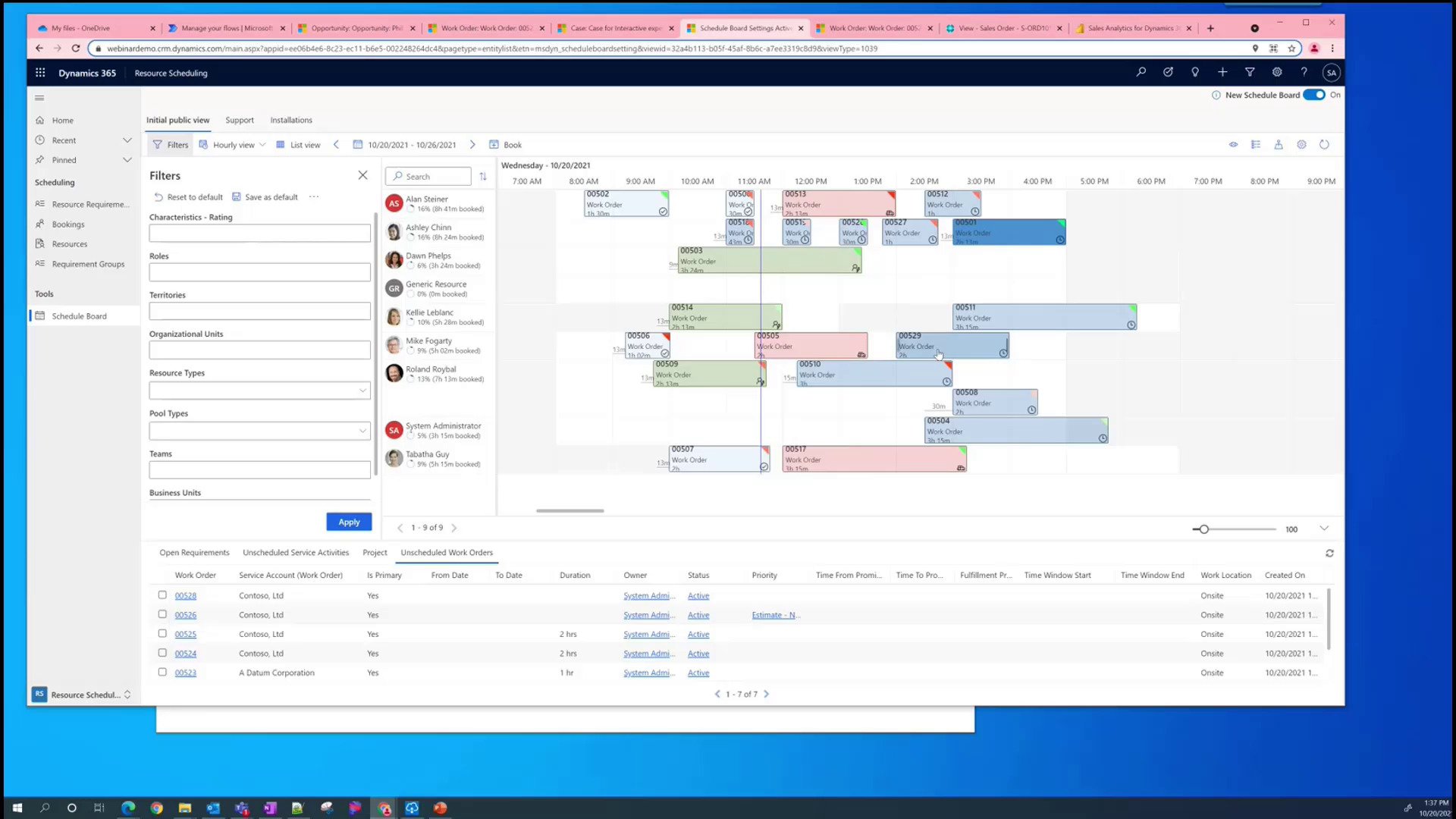Open work order 00525 link in the grid
This screenshot has height=819, width=1456.
(x=185, y=634)
